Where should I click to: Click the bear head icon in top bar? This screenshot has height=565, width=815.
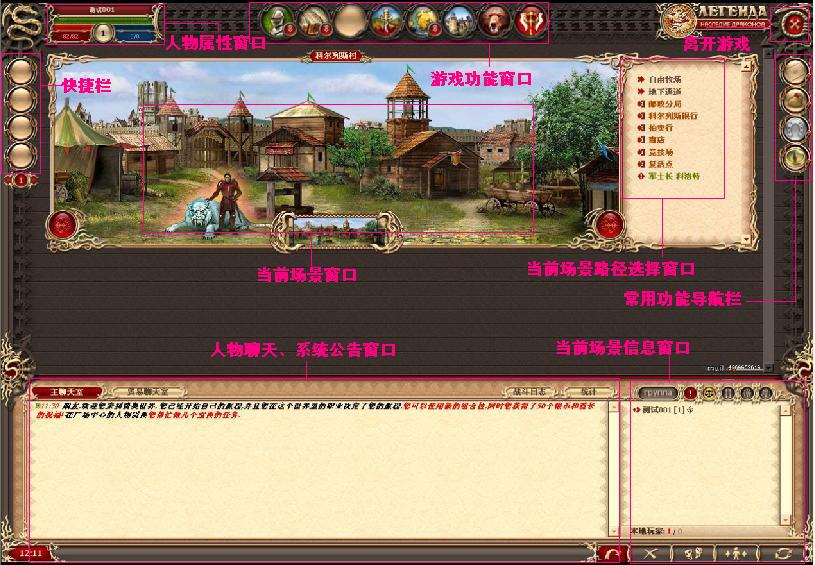click(494, 21)
